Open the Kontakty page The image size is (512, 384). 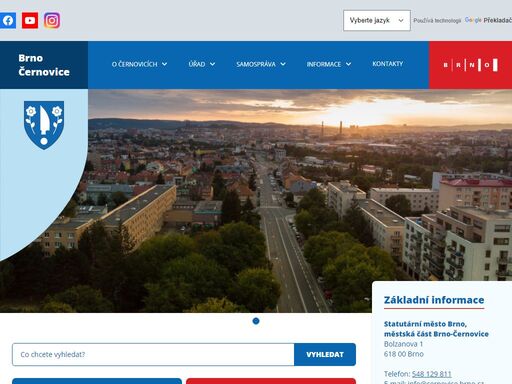click(388, 64)
